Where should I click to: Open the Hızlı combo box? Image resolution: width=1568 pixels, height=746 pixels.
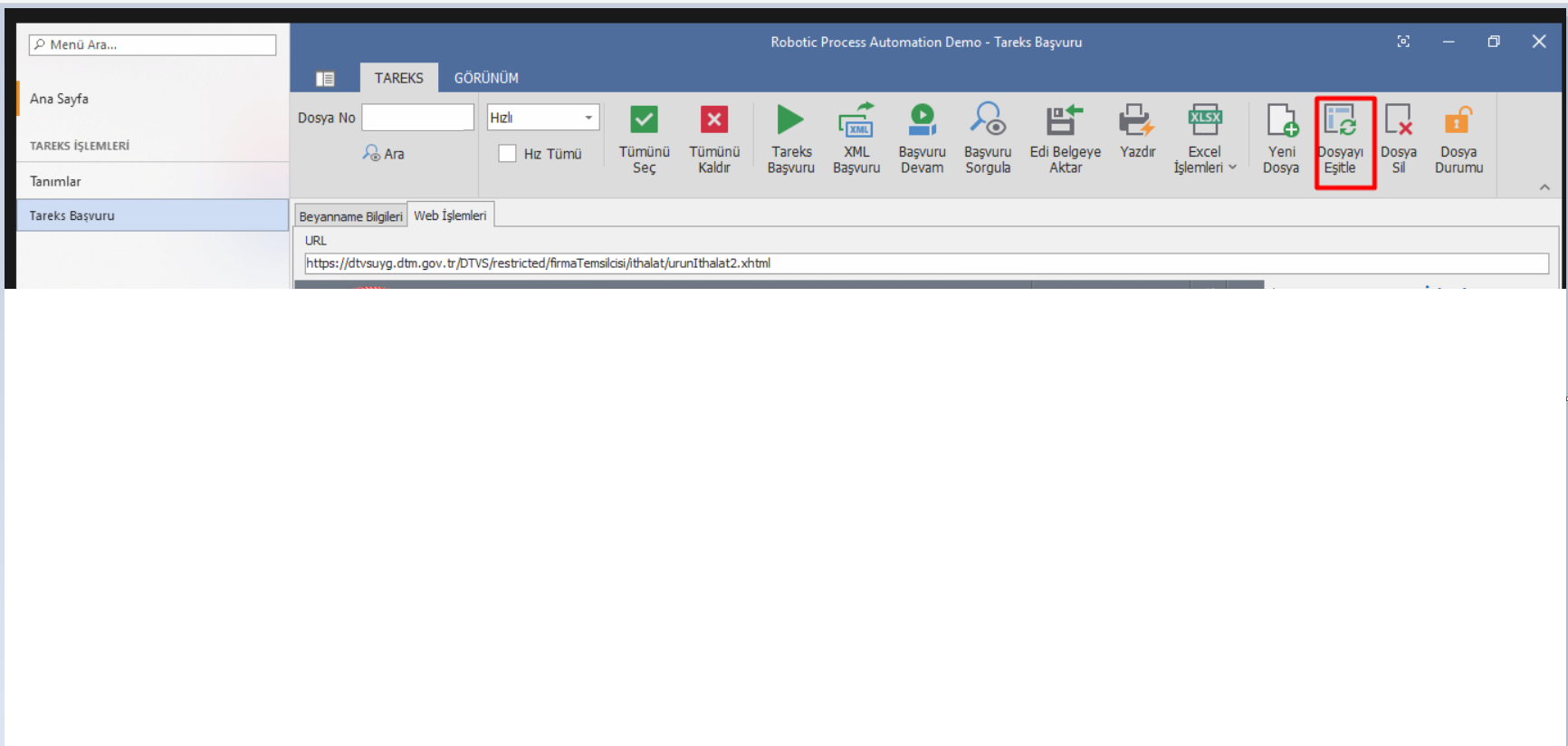tap(543, 118)
